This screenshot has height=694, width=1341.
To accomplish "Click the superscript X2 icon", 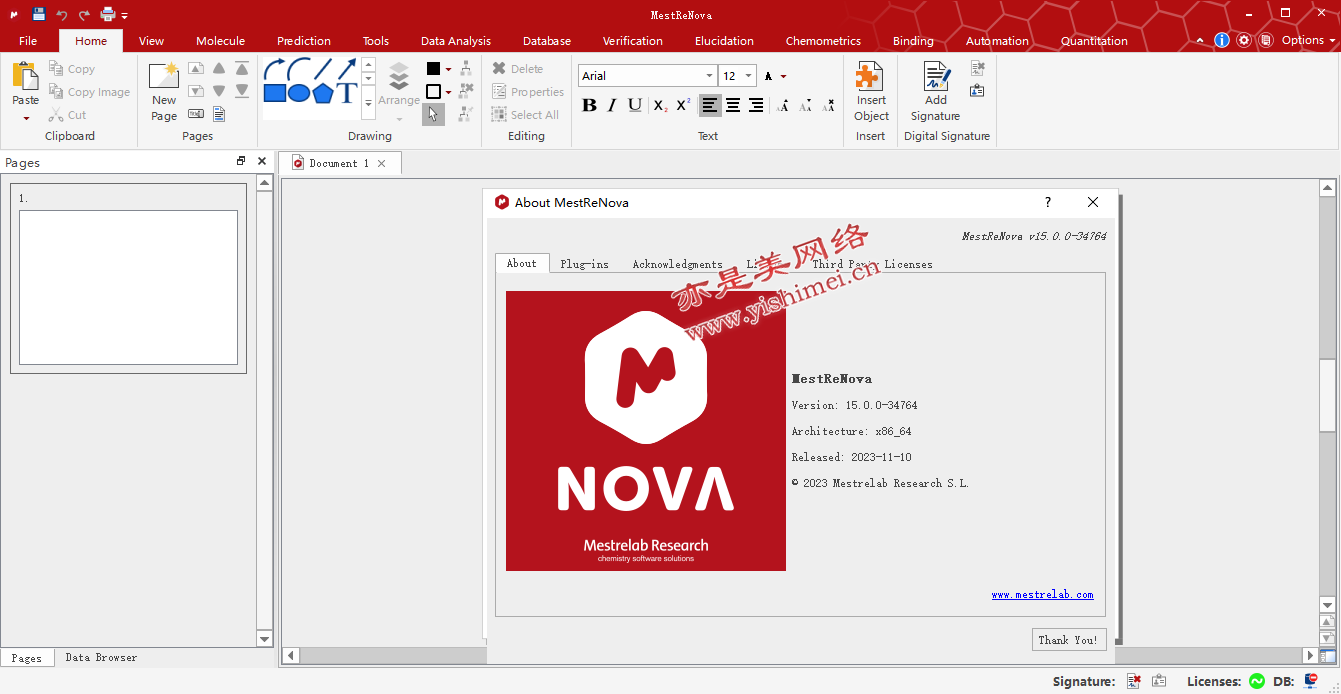I will pos(683,105).
